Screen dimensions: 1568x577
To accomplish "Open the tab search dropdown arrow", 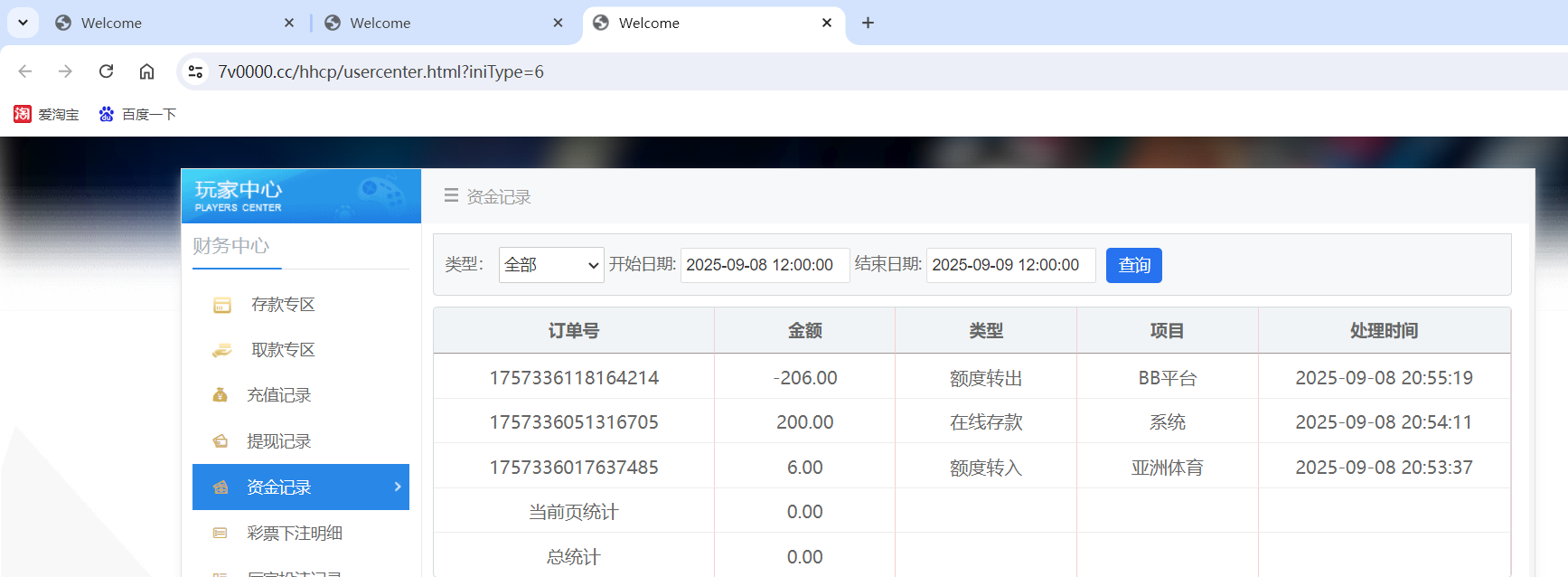I will click(23, 23).
